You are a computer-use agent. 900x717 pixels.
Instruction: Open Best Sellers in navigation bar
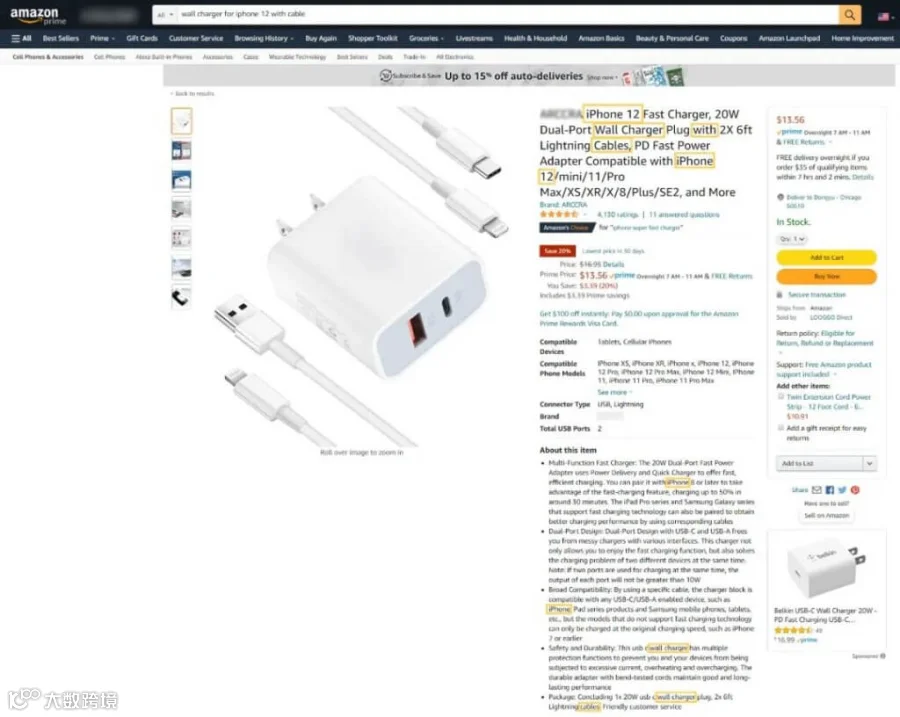pyautogui.click(x=61, y=38)
